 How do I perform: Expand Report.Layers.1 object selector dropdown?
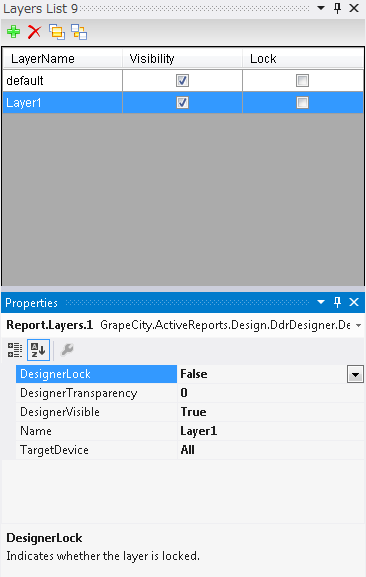(x=358, y=326)
